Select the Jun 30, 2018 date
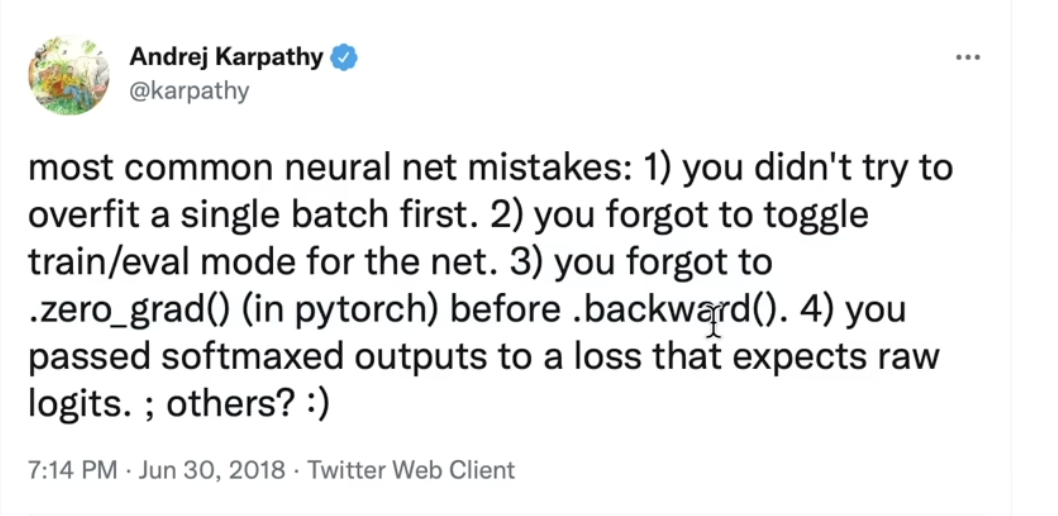The width and height of the screenshot is (1058, 516). [212, 469]
